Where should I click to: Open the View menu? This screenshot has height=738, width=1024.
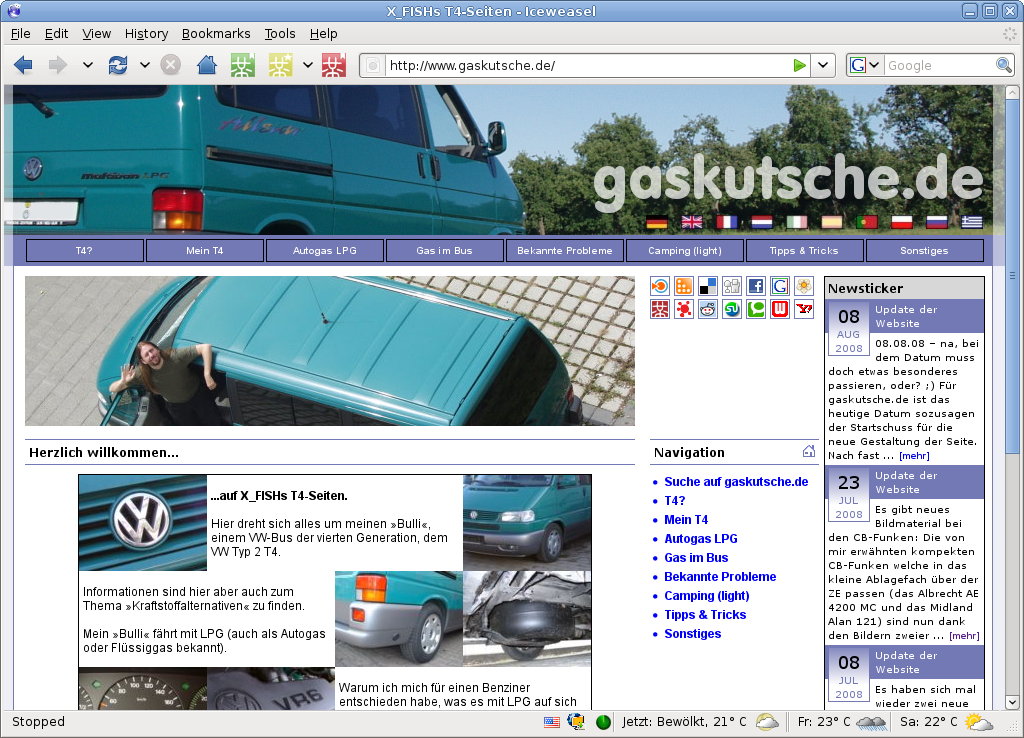(97, 33)
